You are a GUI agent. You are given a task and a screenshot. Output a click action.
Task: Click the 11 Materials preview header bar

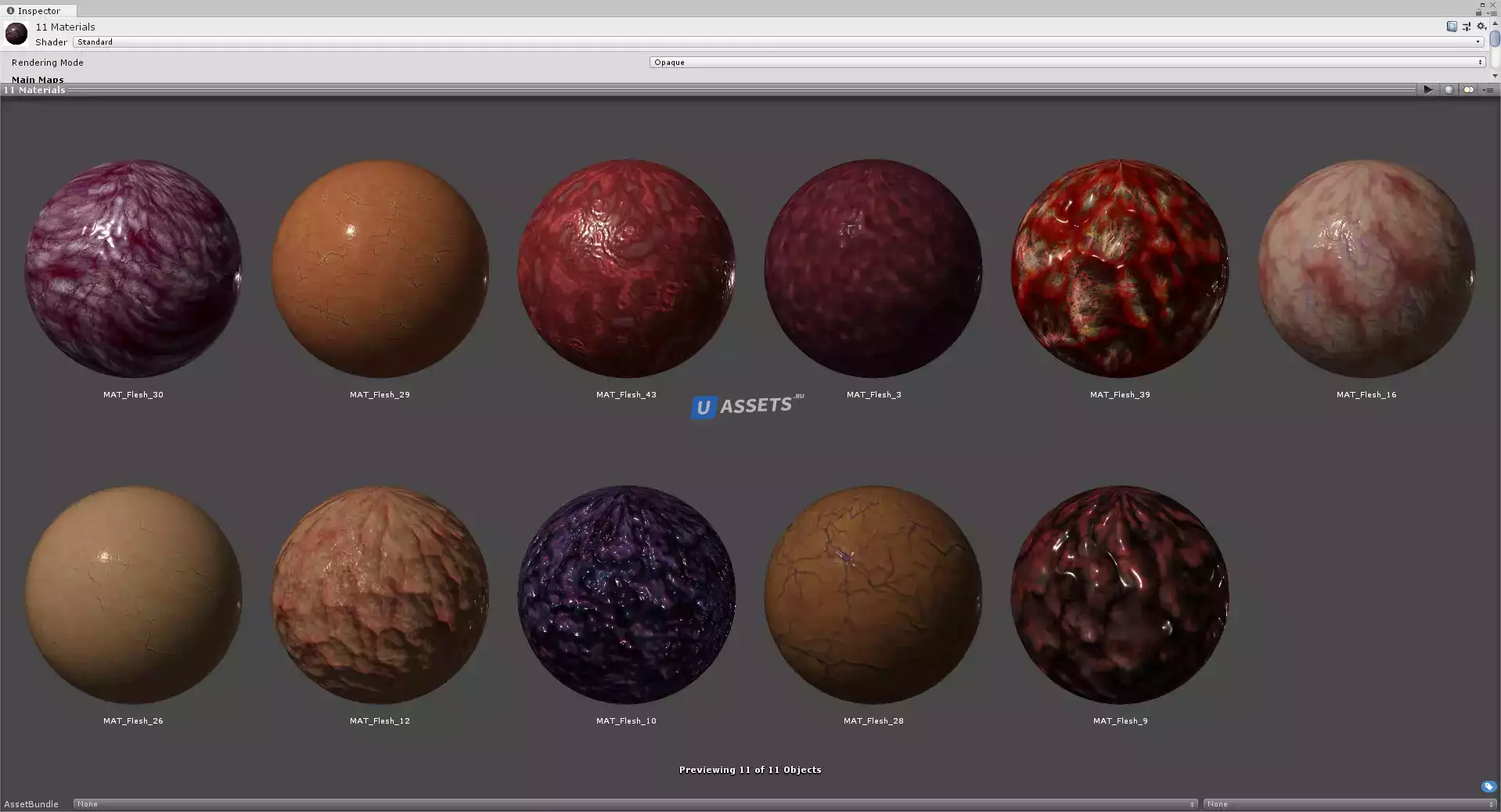tap(708, 90)
